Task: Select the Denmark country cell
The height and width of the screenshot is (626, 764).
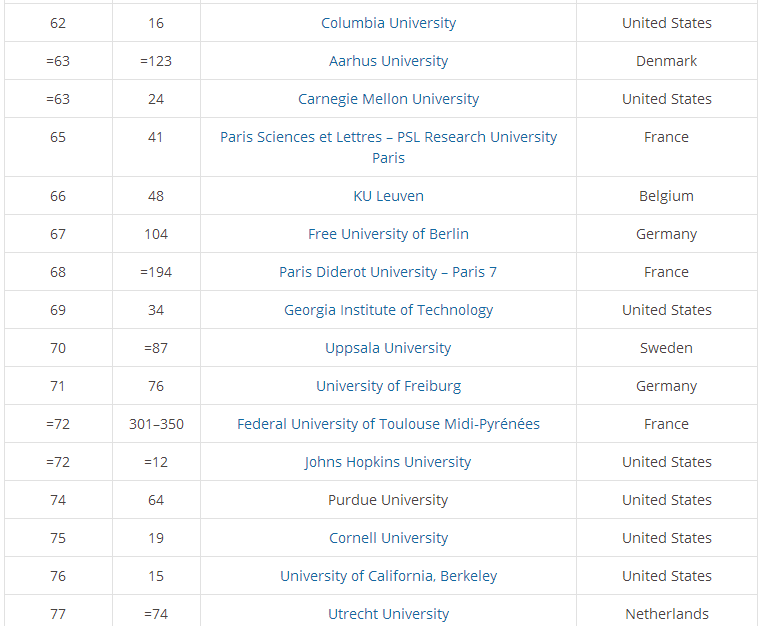Action: (x=667, y=61)
